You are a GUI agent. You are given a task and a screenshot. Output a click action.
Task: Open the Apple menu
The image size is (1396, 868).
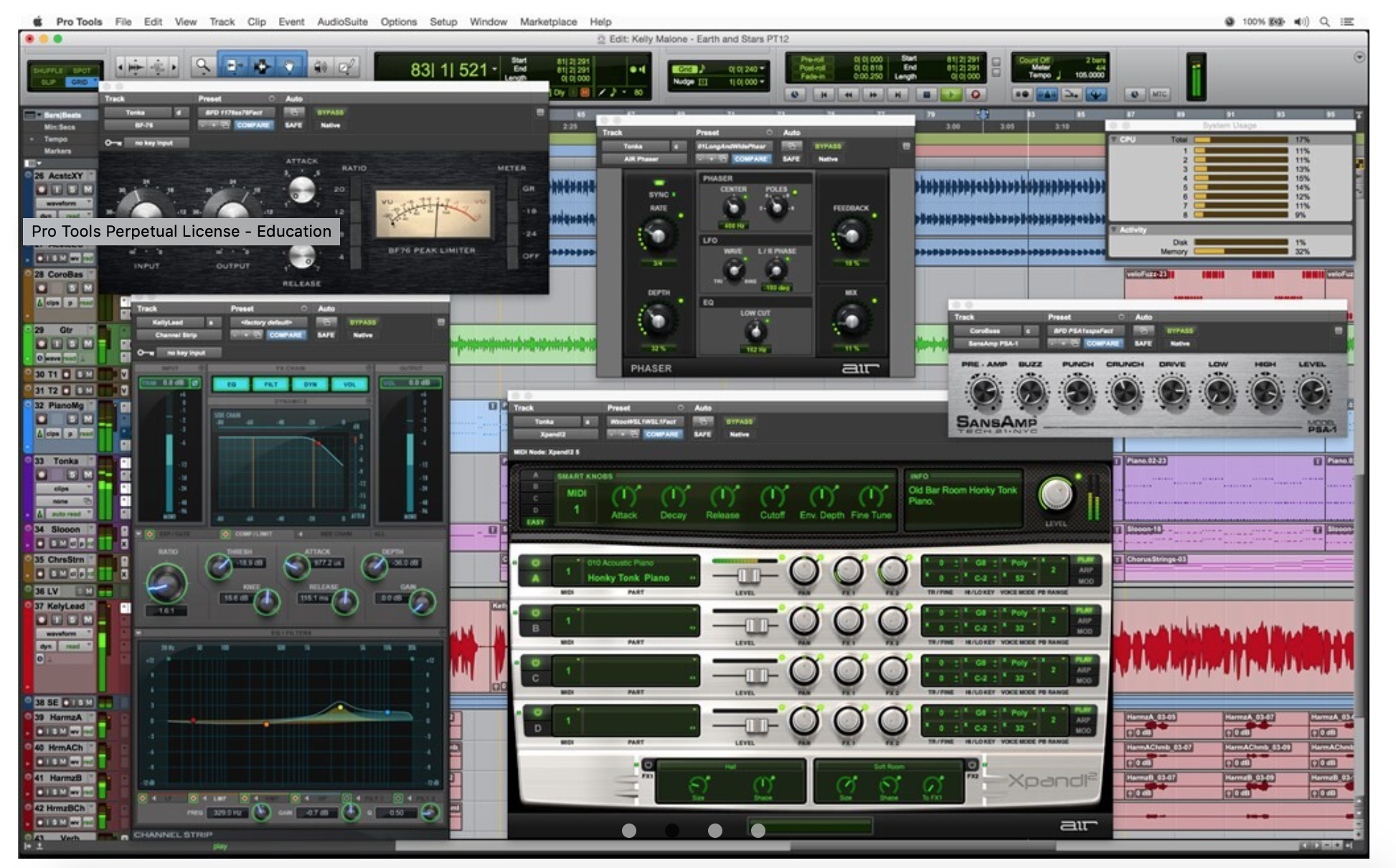coord(37,22)
